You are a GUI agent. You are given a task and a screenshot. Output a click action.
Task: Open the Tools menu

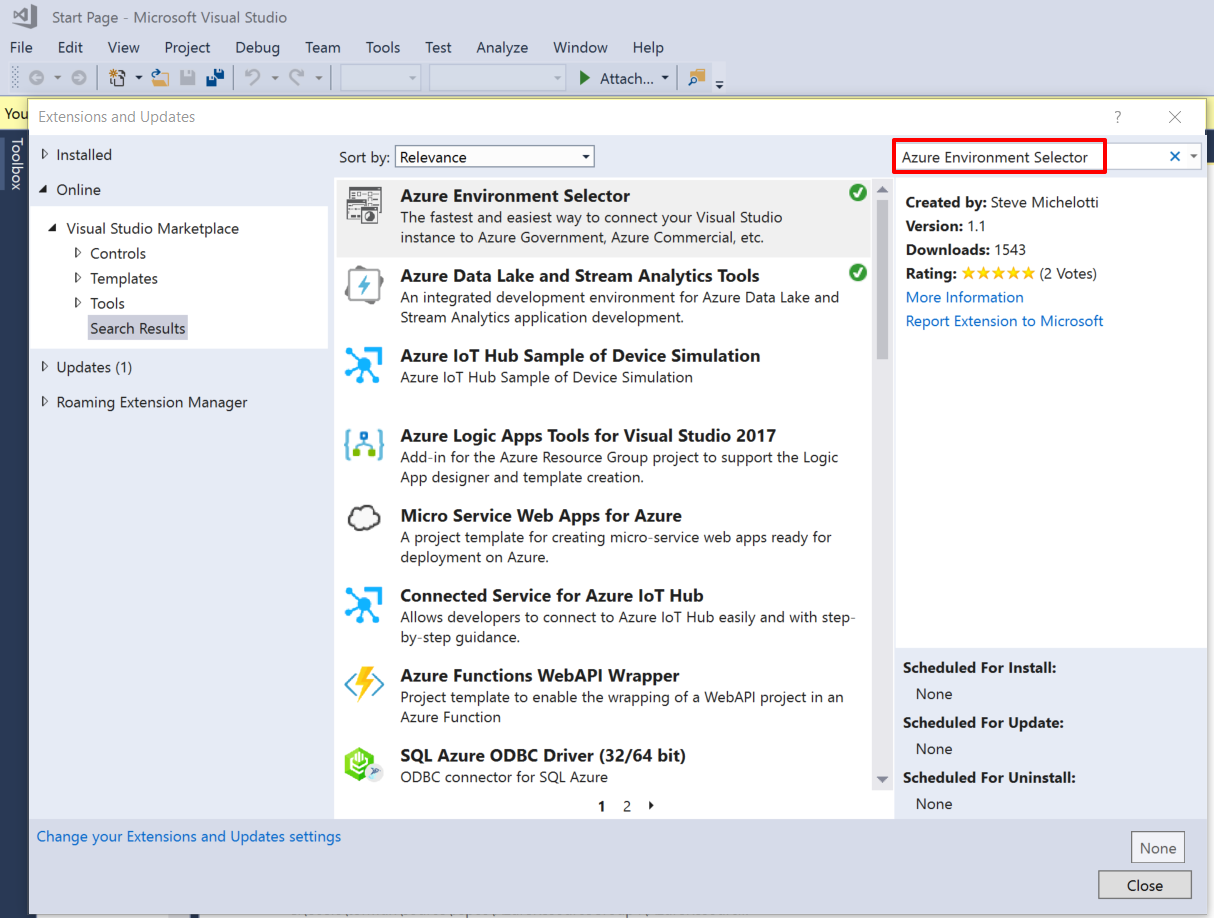click(382, 47)
